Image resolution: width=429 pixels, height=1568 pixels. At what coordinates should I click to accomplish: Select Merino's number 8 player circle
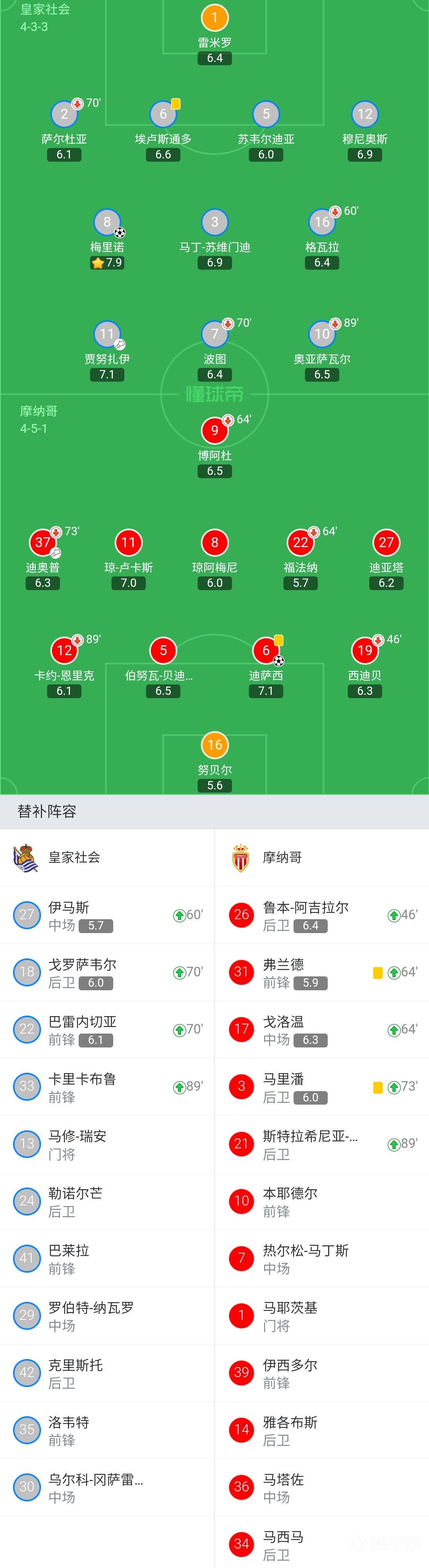[107, 222]
